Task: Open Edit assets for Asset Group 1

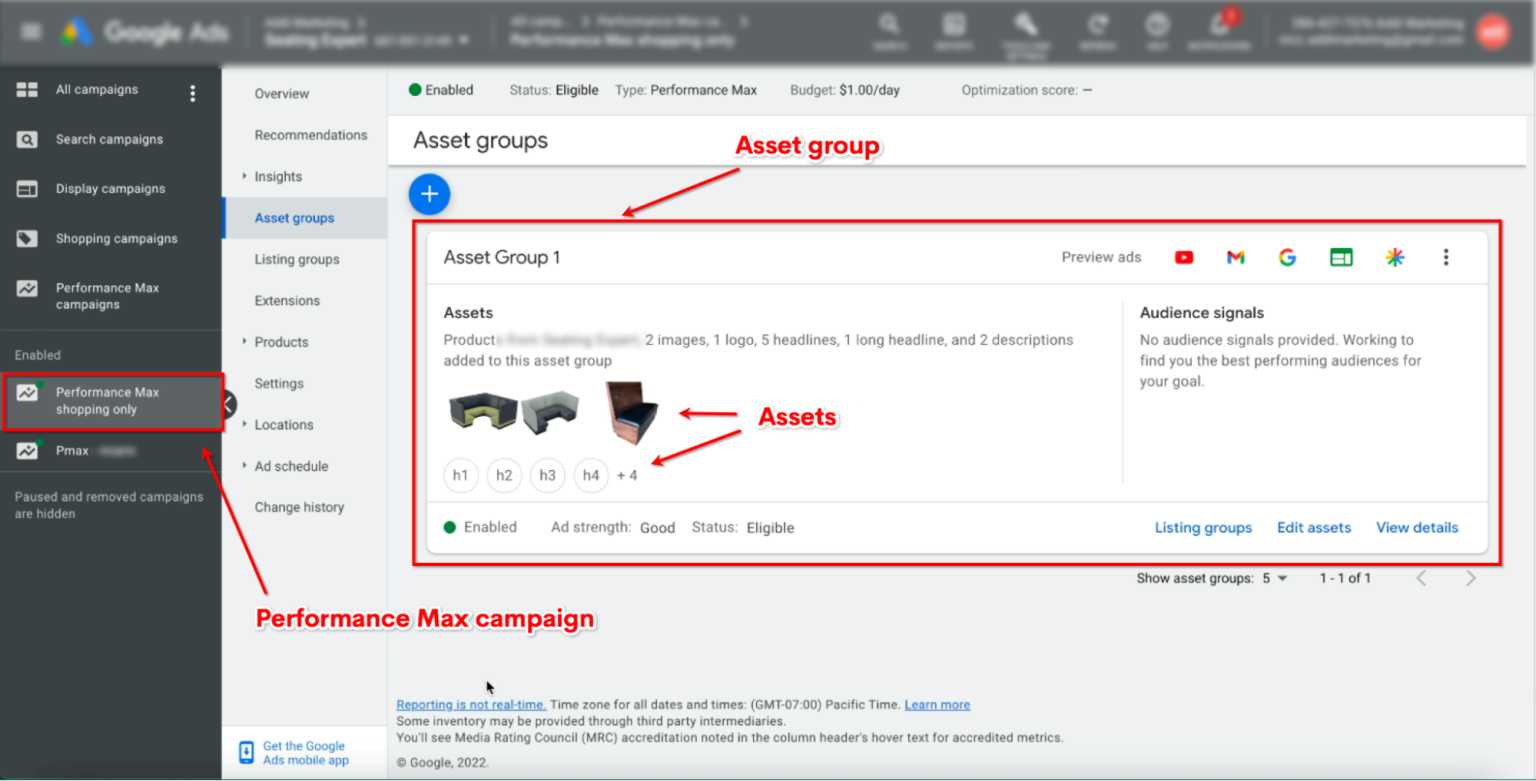Action: 1314,527
